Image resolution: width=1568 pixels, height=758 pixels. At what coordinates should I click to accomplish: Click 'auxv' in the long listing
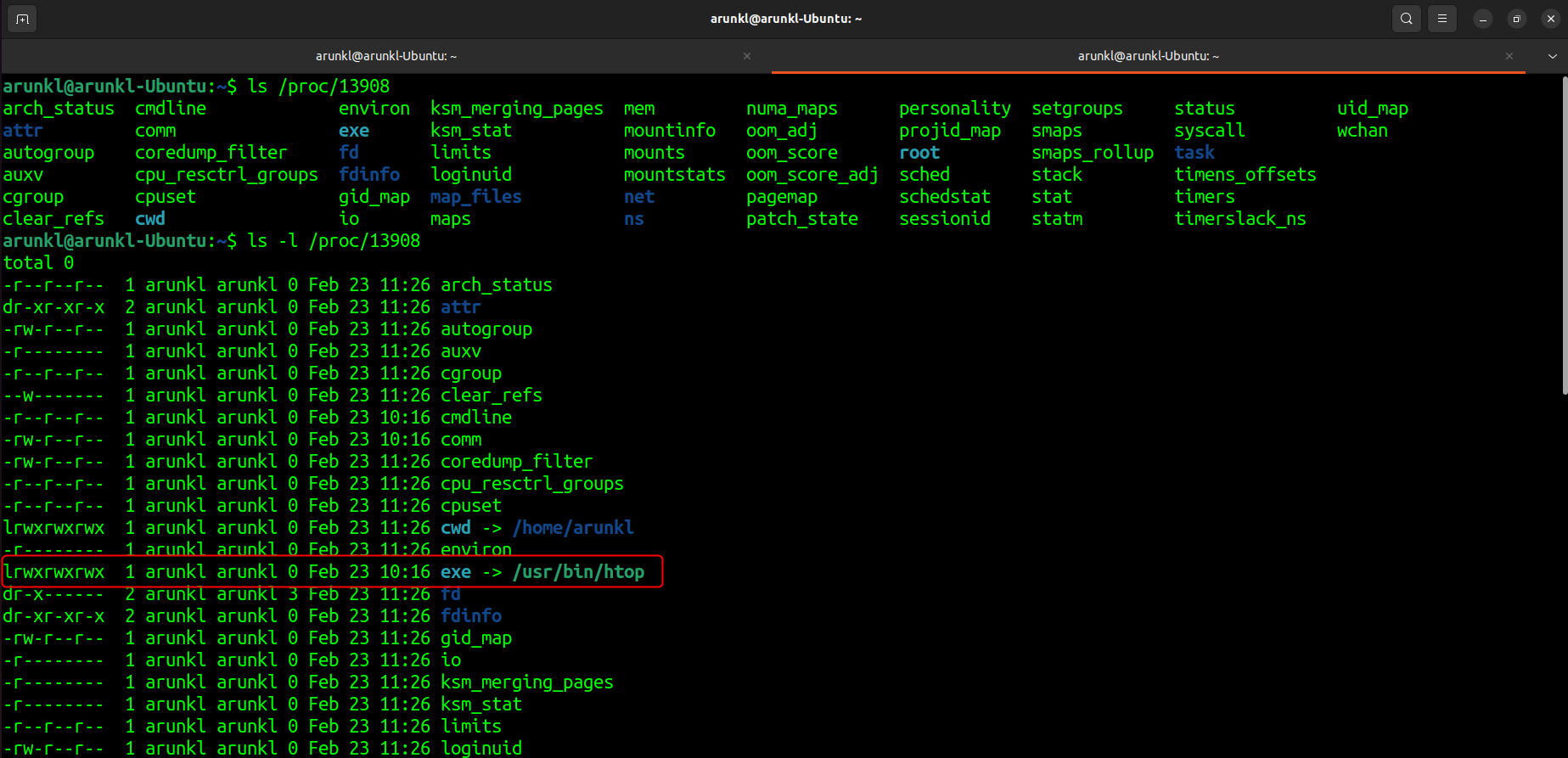(461, 351)
